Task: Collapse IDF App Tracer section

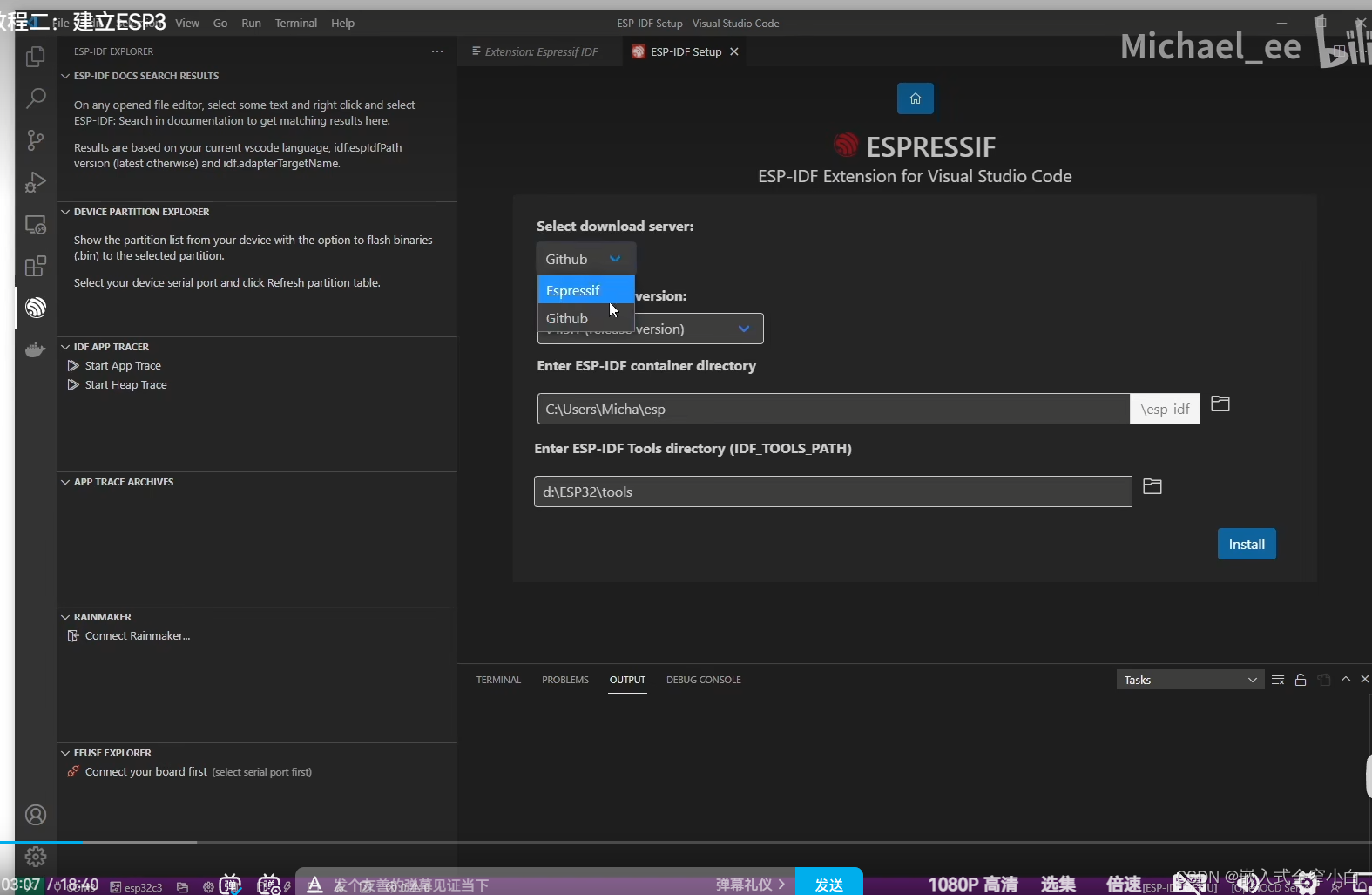Action: (65, 347)
